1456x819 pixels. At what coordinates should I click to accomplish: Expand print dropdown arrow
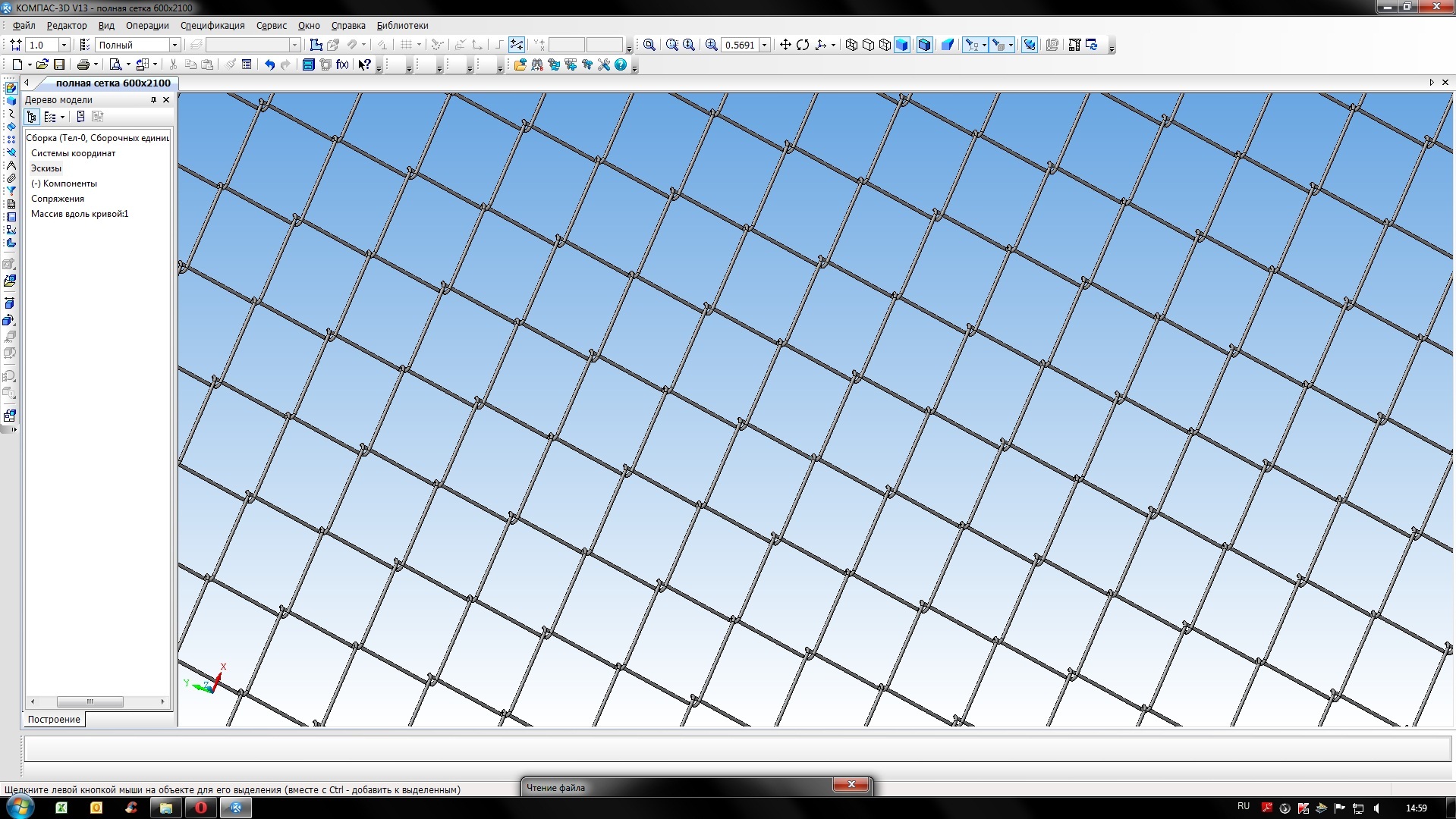click(96, 65)
